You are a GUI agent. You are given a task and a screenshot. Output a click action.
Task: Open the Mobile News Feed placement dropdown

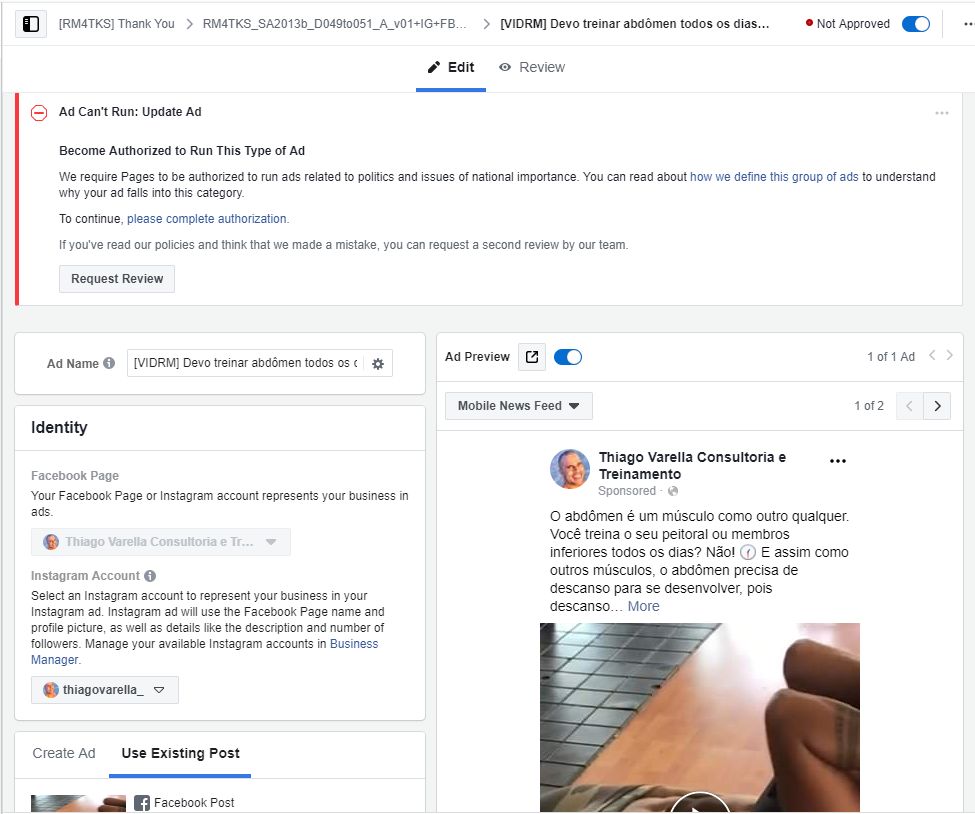point(519,406)
